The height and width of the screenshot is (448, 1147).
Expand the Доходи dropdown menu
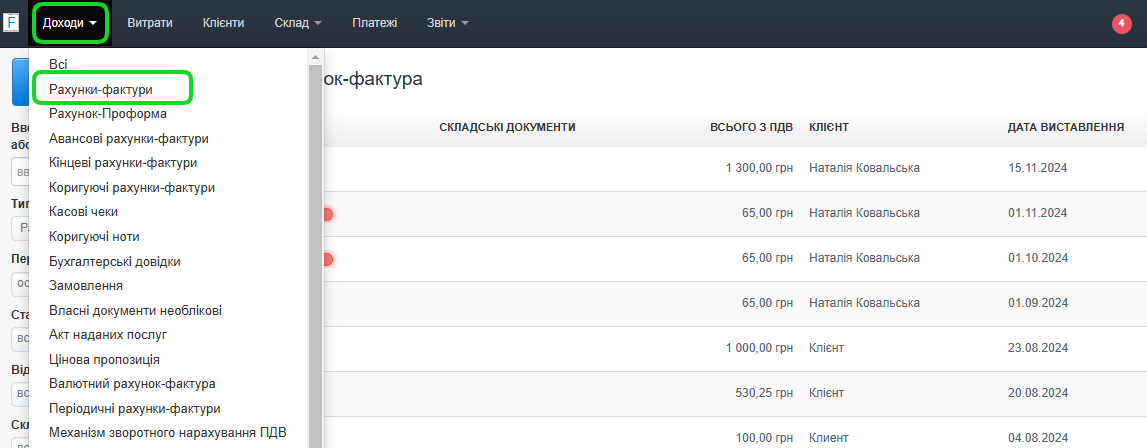(x=70, y=23)
